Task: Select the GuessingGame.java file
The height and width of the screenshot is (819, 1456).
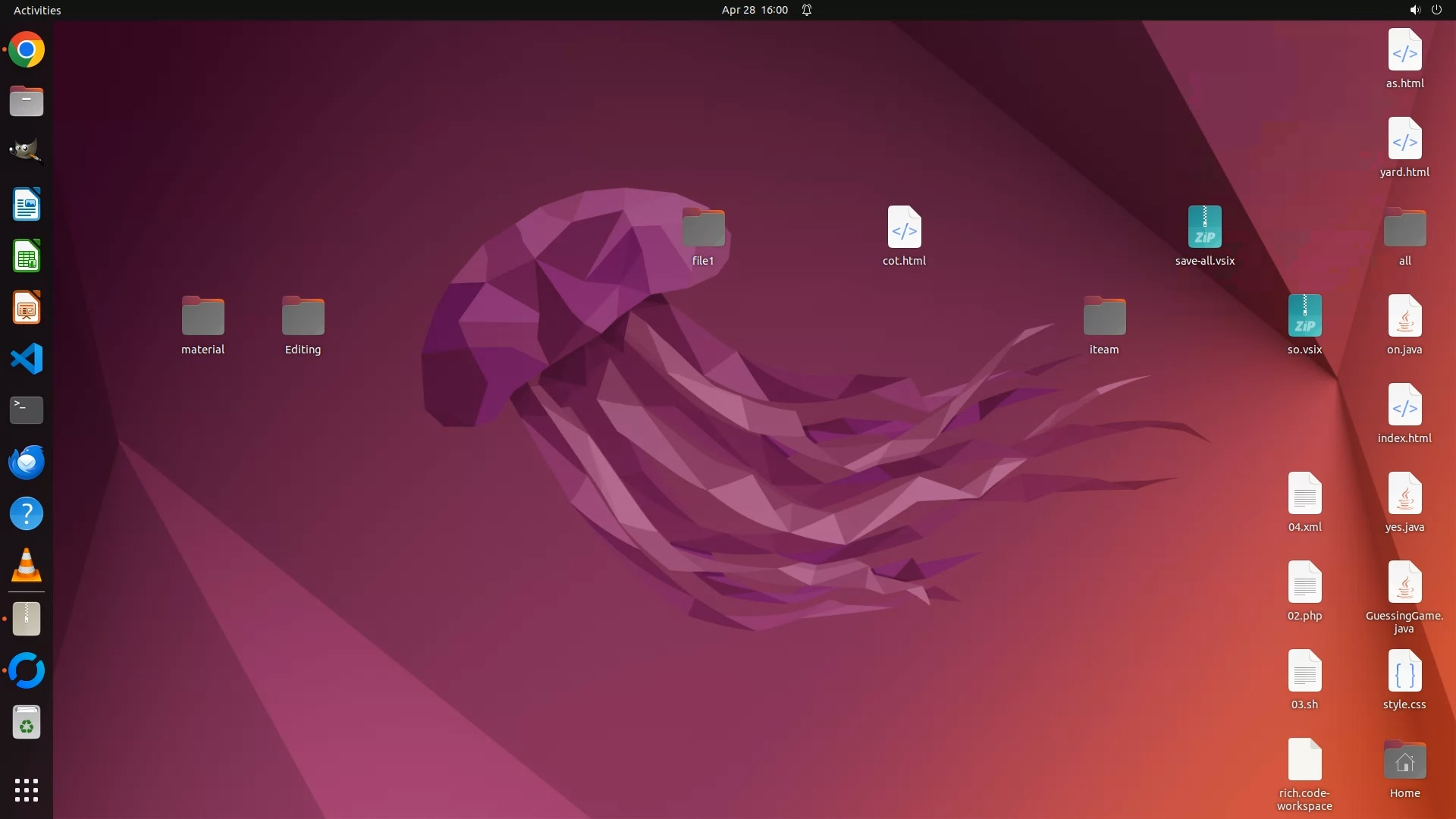Action: [1404, 582]
